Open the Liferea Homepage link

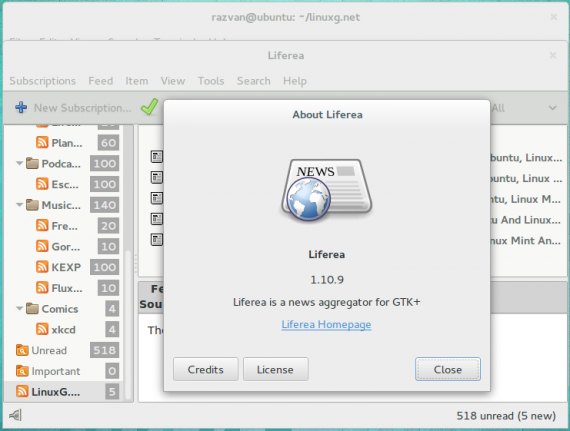[x=326, y=324]
